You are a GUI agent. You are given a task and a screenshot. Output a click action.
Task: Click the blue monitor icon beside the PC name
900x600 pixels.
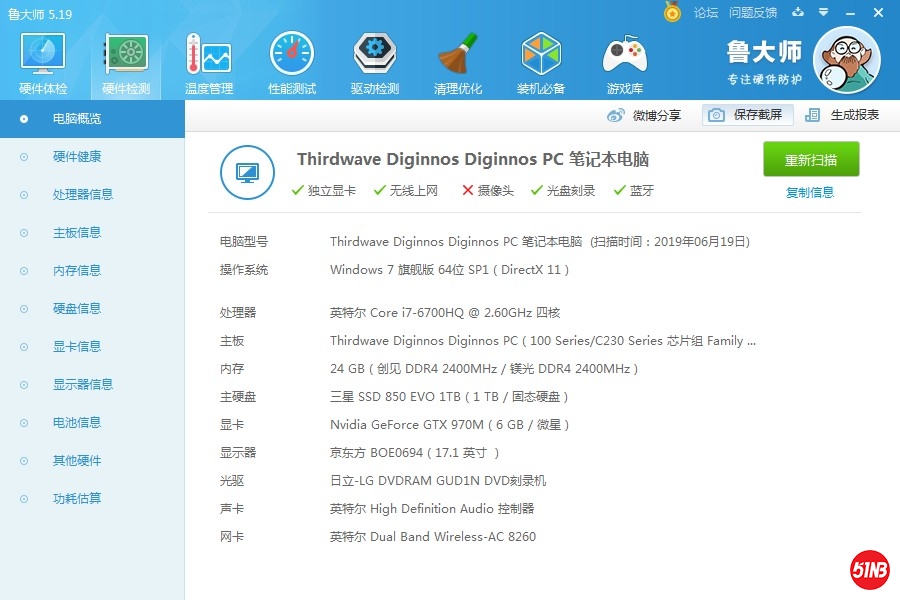point(247,172)
